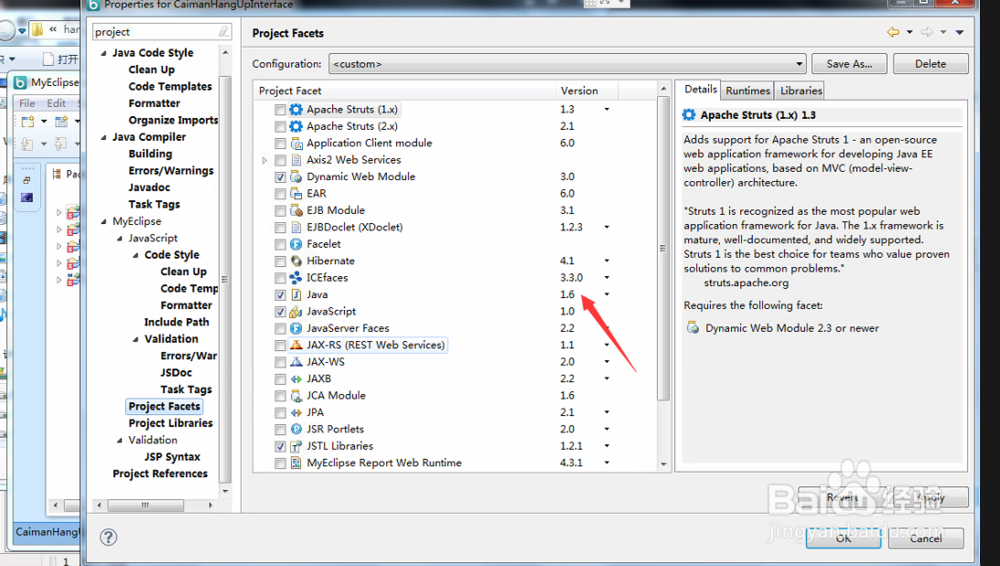The width and height of the screenshot is (1000, 566).
Task: Select Project Facets in the tree
Action: pos(165,406)
